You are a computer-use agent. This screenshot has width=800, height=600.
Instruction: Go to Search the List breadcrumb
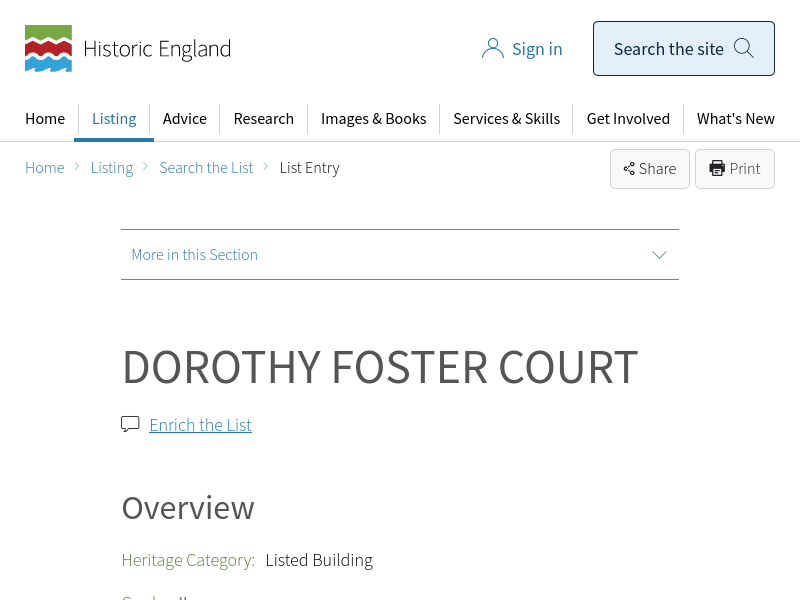(206, 168)
